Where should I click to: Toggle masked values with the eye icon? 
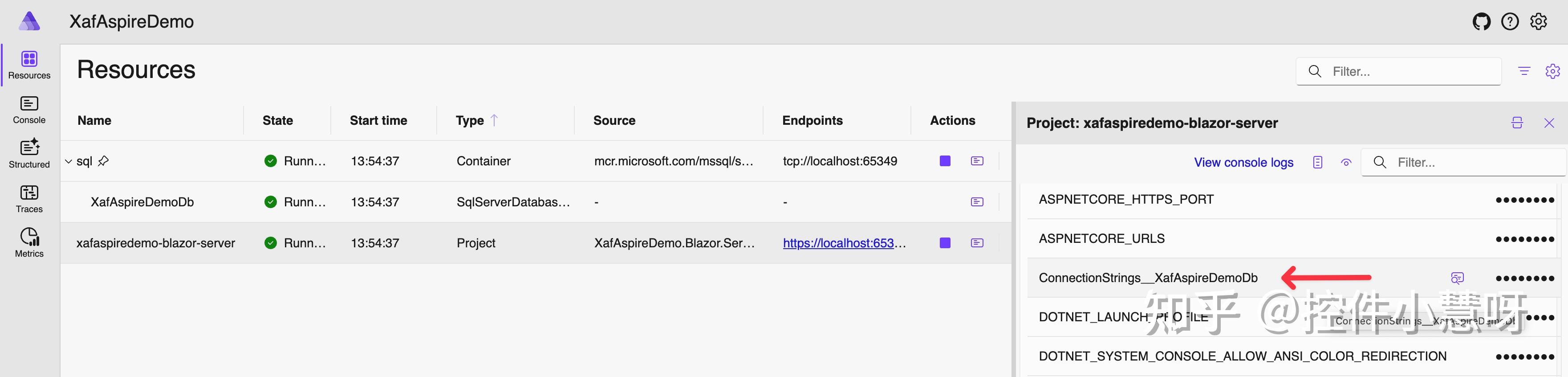(x=1346, y=163)
